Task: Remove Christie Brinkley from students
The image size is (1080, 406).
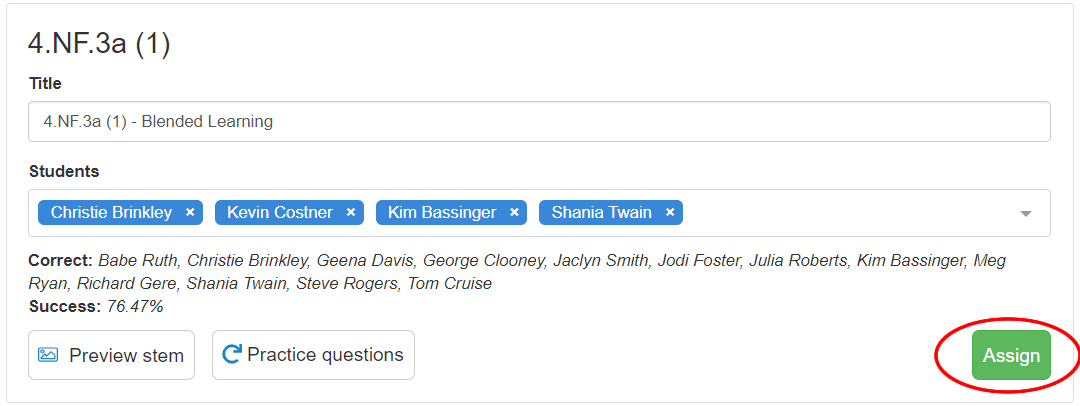Action: pos(190,212)
